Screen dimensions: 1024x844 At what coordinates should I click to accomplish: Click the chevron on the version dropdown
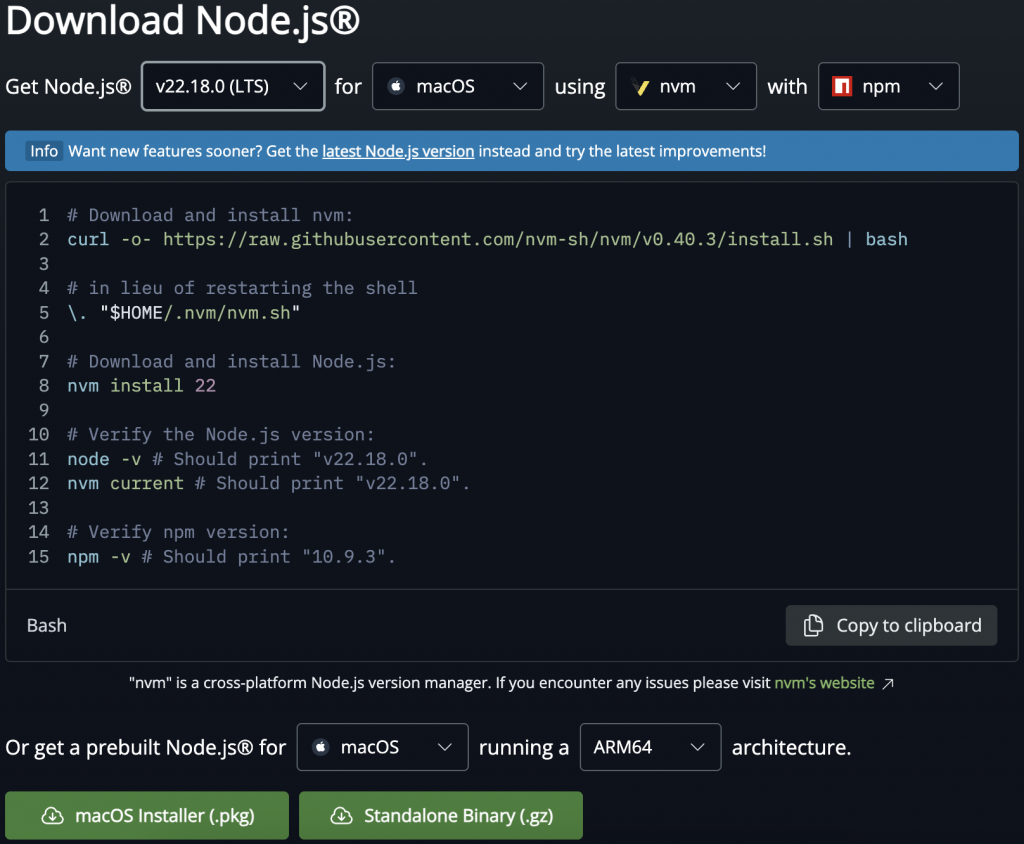coord(300,86)
